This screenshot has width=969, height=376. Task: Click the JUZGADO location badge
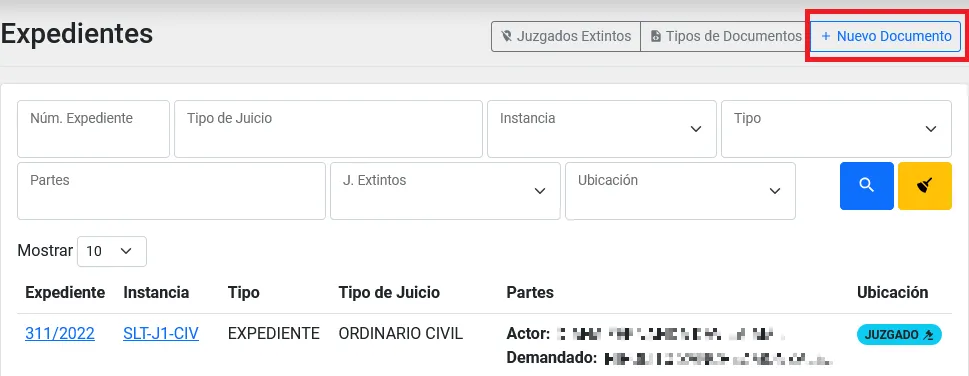(899, 335)
